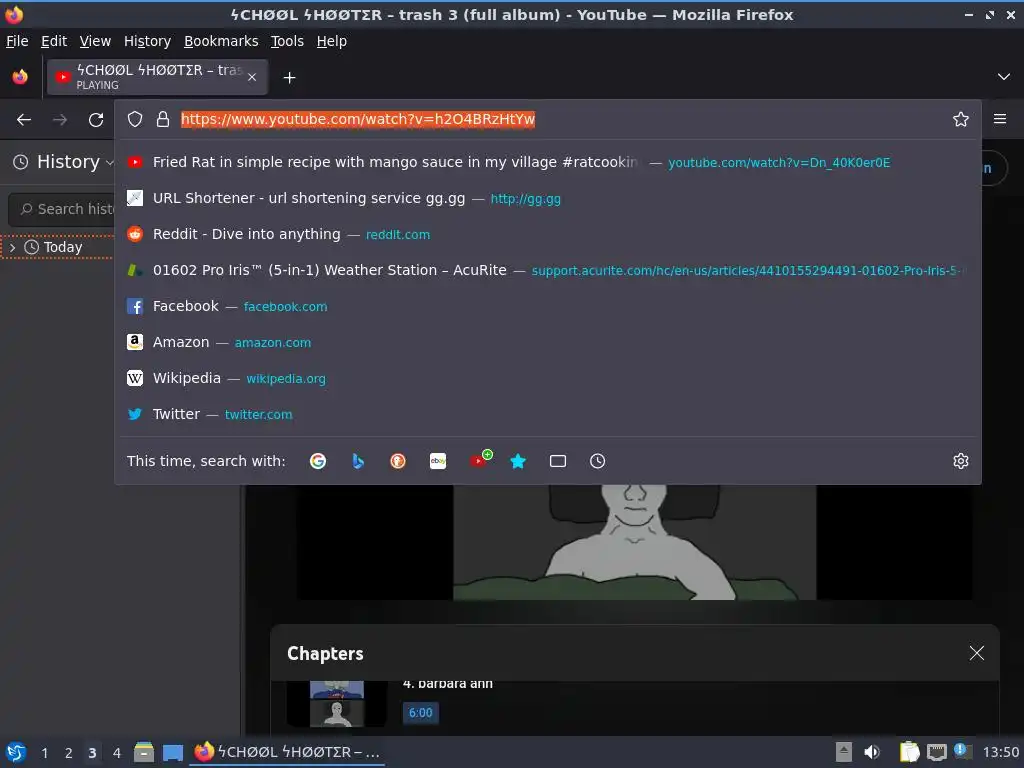Open the View menu
Viewport: 1024px width, 768px height.
coord(95,41)
